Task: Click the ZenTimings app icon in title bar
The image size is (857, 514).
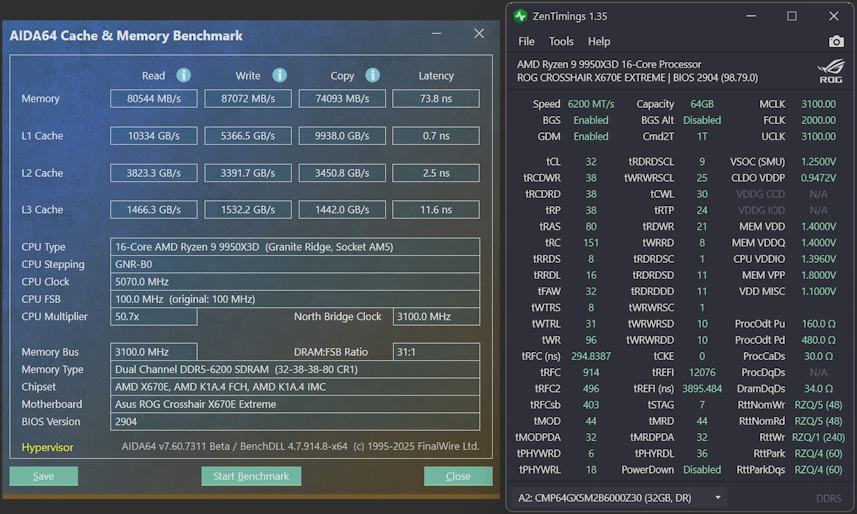Action: (x=520, y=16)
